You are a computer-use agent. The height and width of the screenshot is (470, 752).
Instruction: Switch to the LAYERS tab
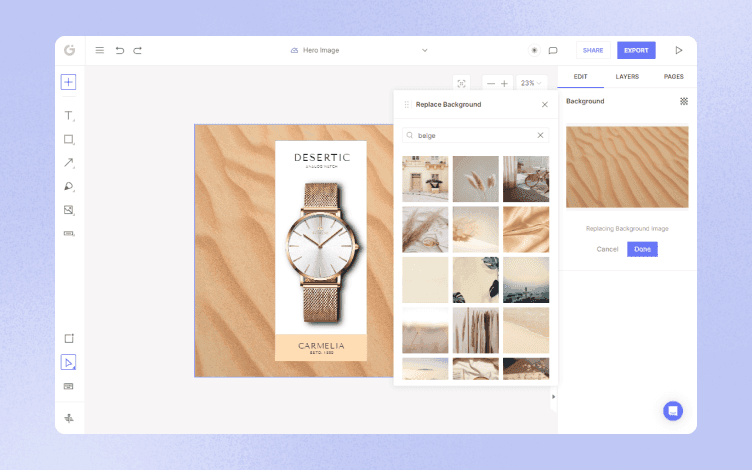click(x=627, y=77)
